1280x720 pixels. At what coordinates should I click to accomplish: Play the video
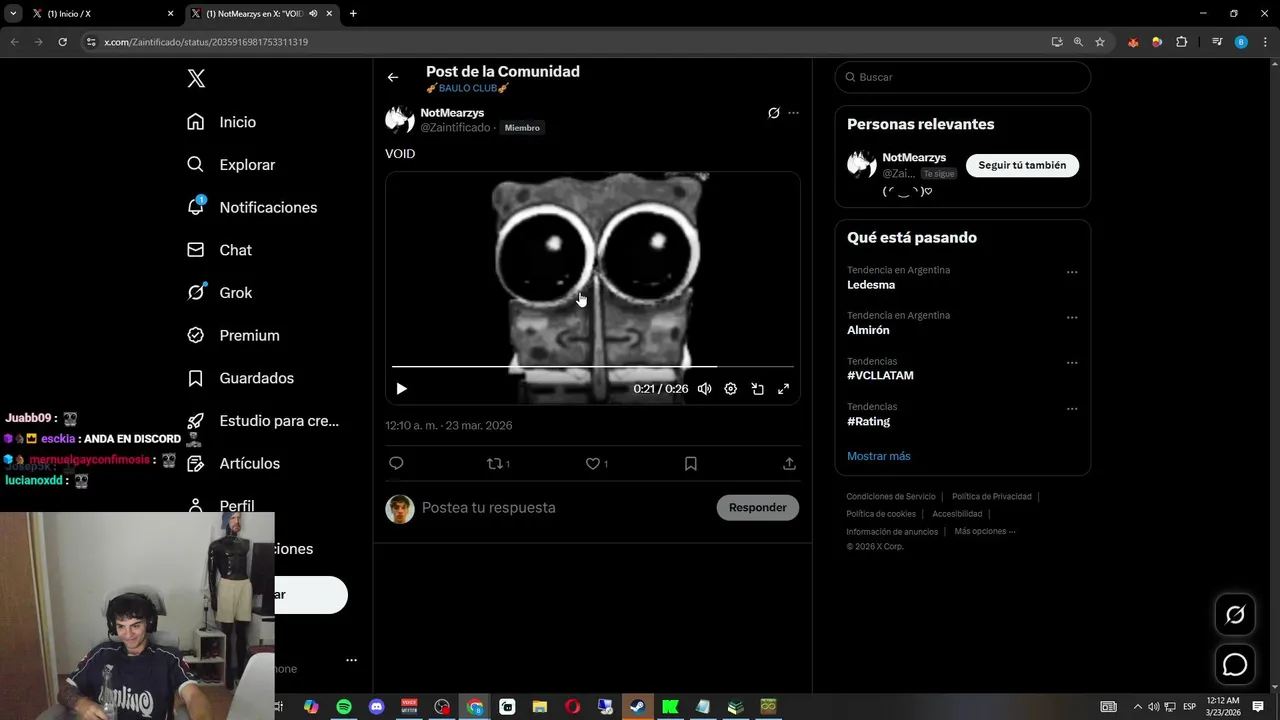click(x=401, y=389)
